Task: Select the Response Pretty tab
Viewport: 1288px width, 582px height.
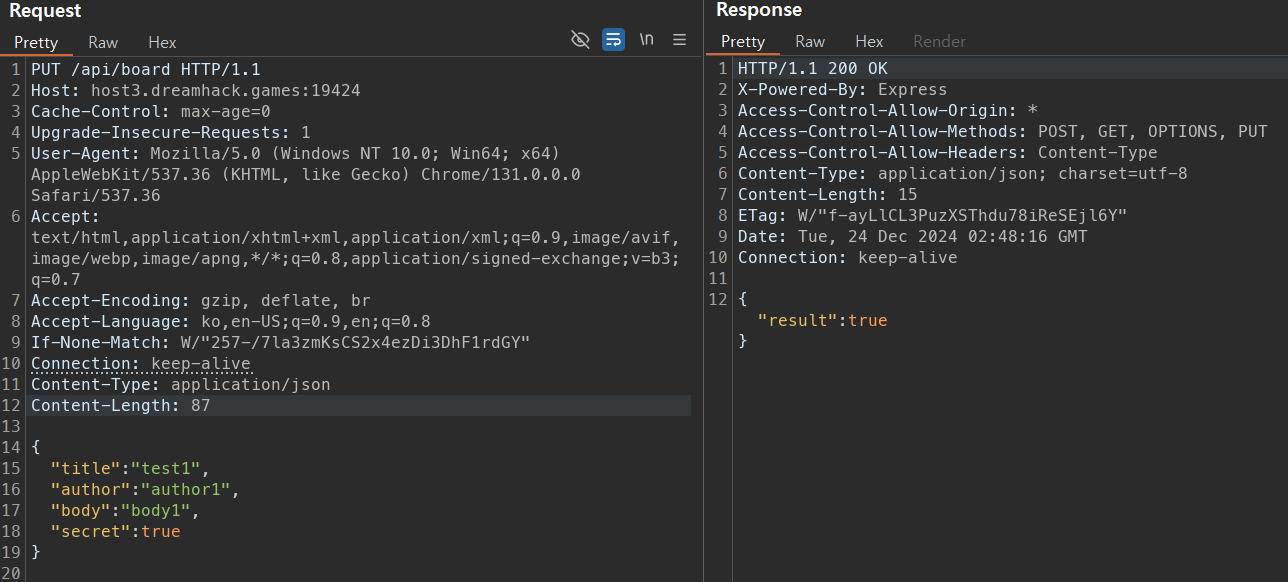Action: pos(743,41)
